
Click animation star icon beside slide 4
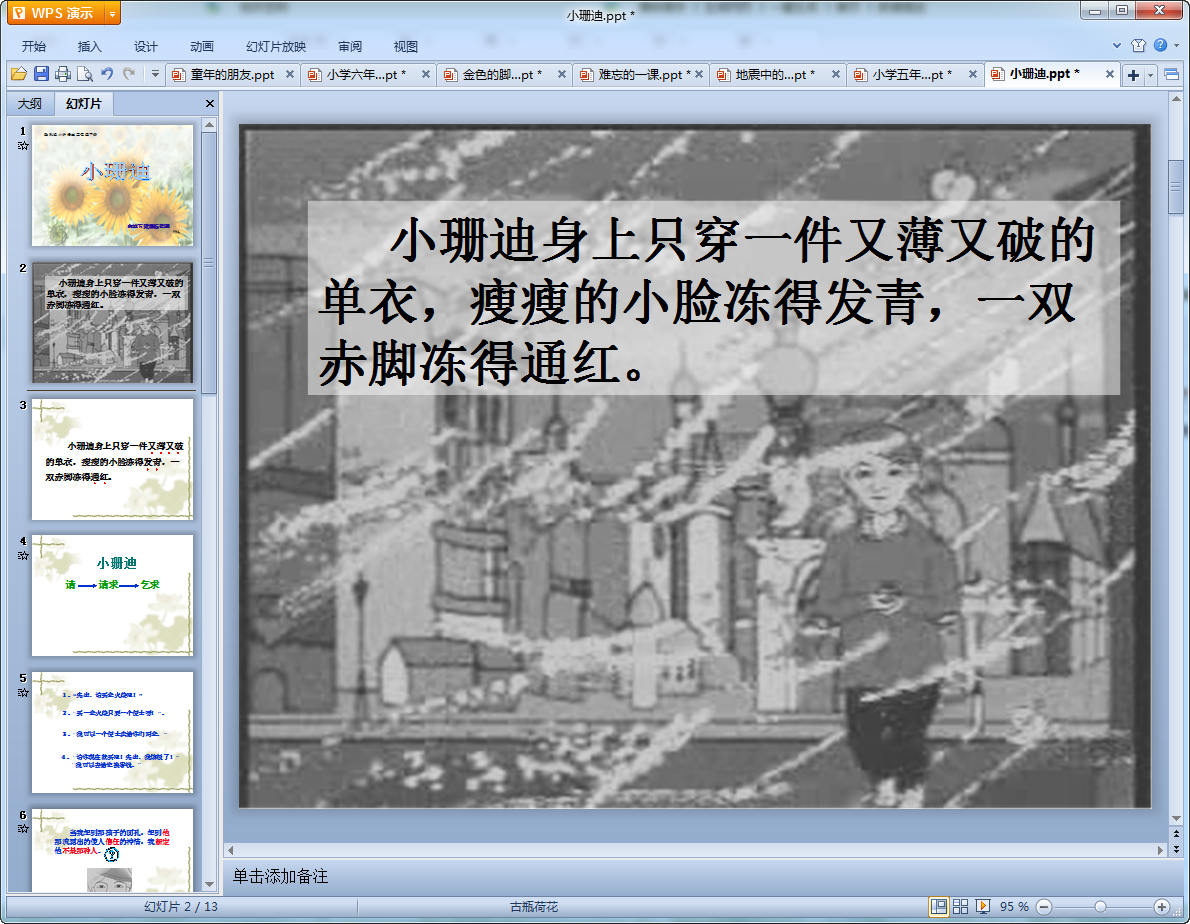click(x=23, y=555)
